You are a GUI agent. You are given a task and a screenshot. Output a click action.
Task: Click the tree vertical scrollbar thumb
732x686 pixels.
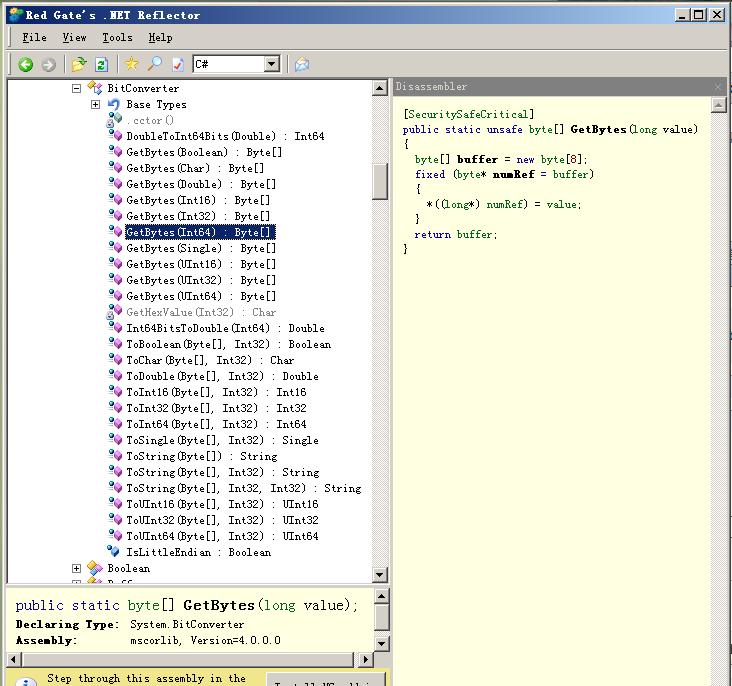[x=380, y=182]
